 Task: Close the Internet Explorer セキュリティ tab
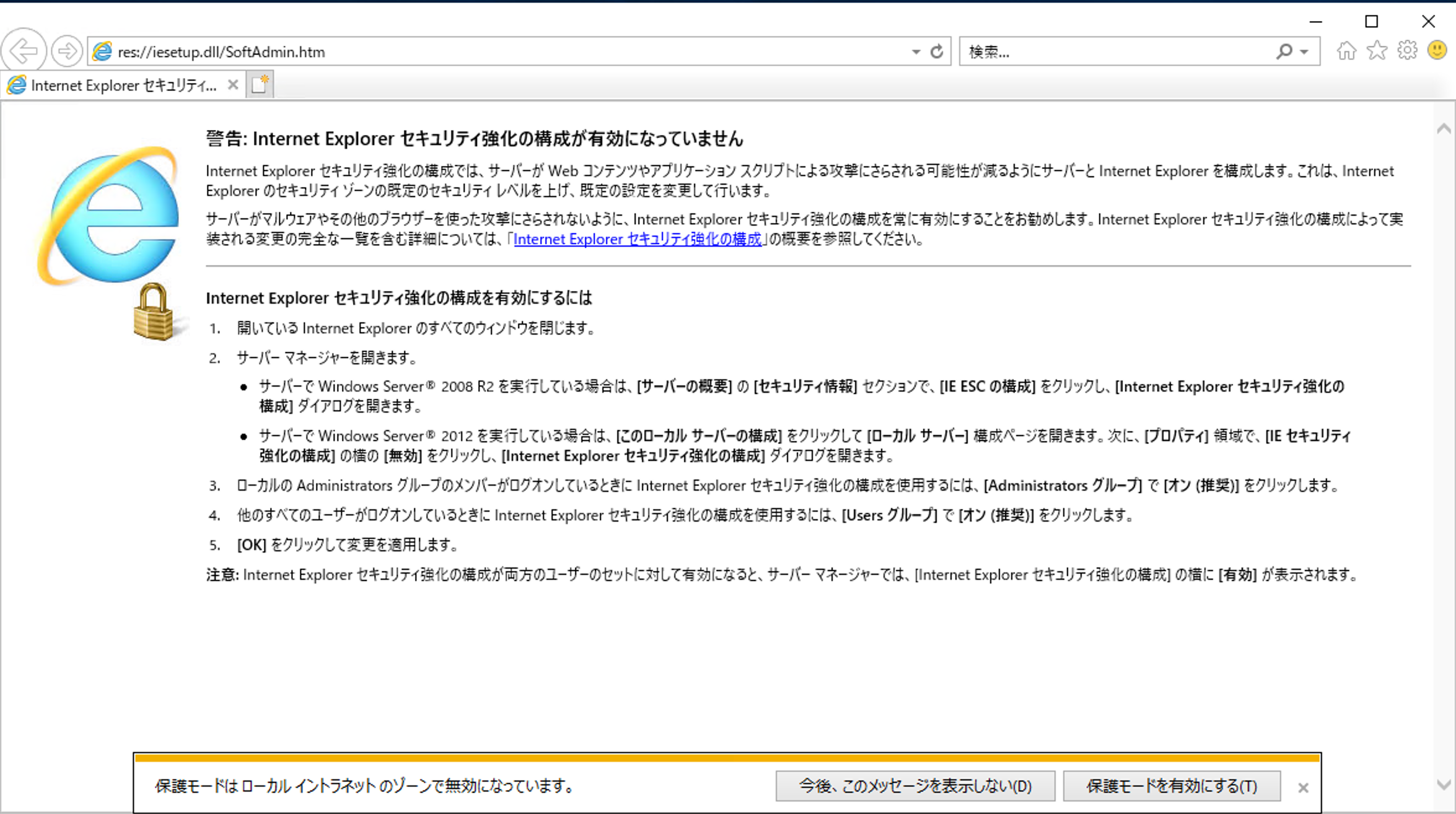point(233,85)
